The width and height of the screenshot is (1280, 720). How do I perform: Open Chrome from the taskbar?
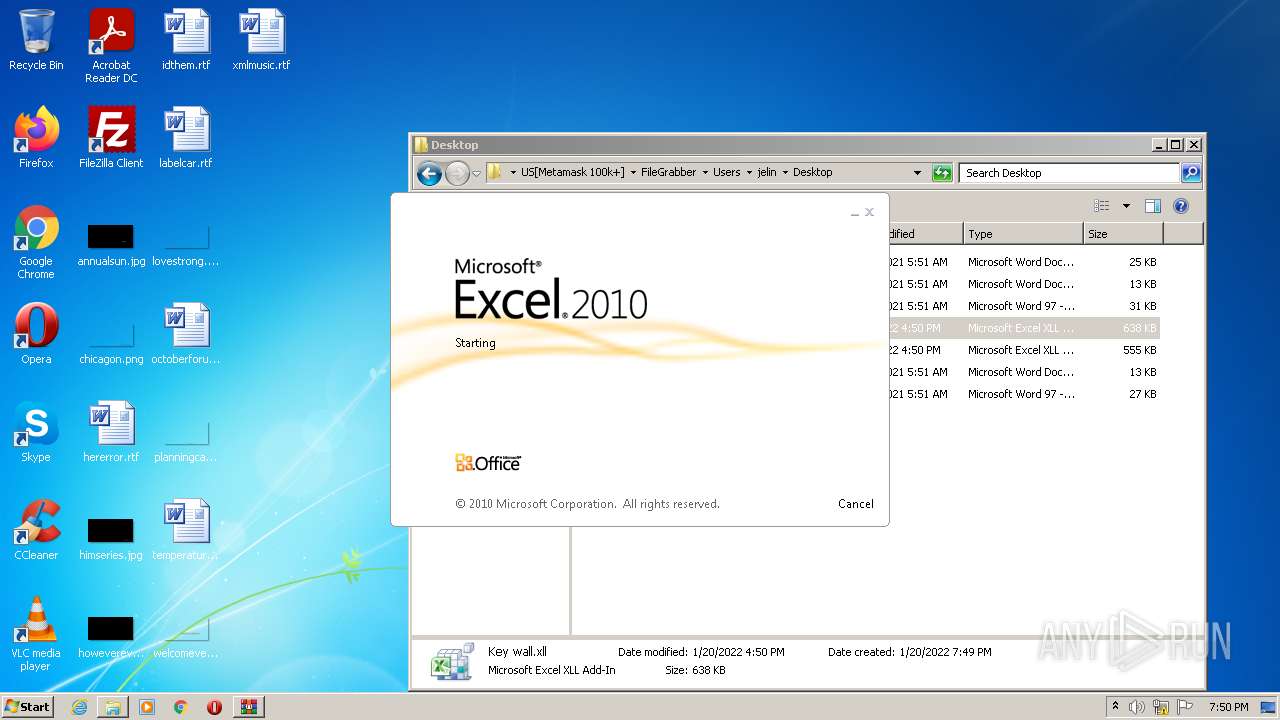pyautogui.click(x=181, y=707)
